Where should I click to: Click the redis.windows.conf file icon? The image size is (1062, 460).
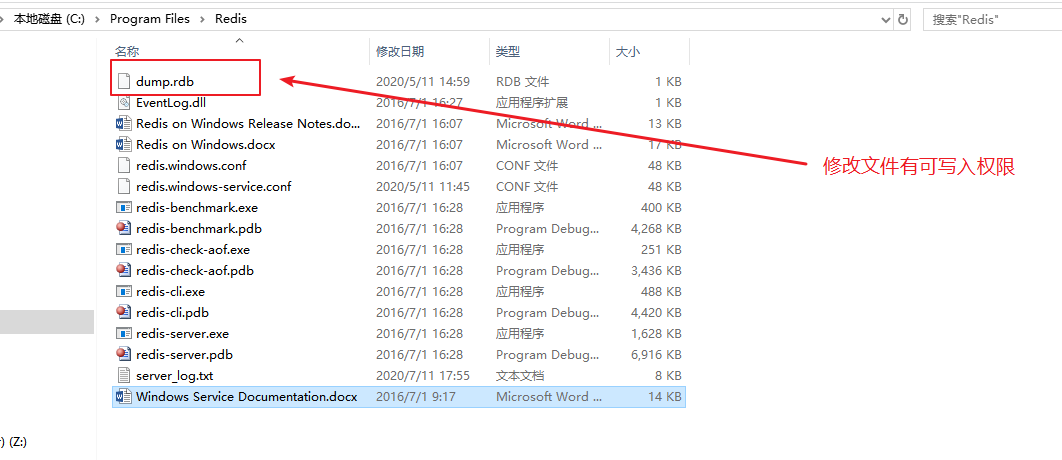pyautogui.click(x=123, y=166)
